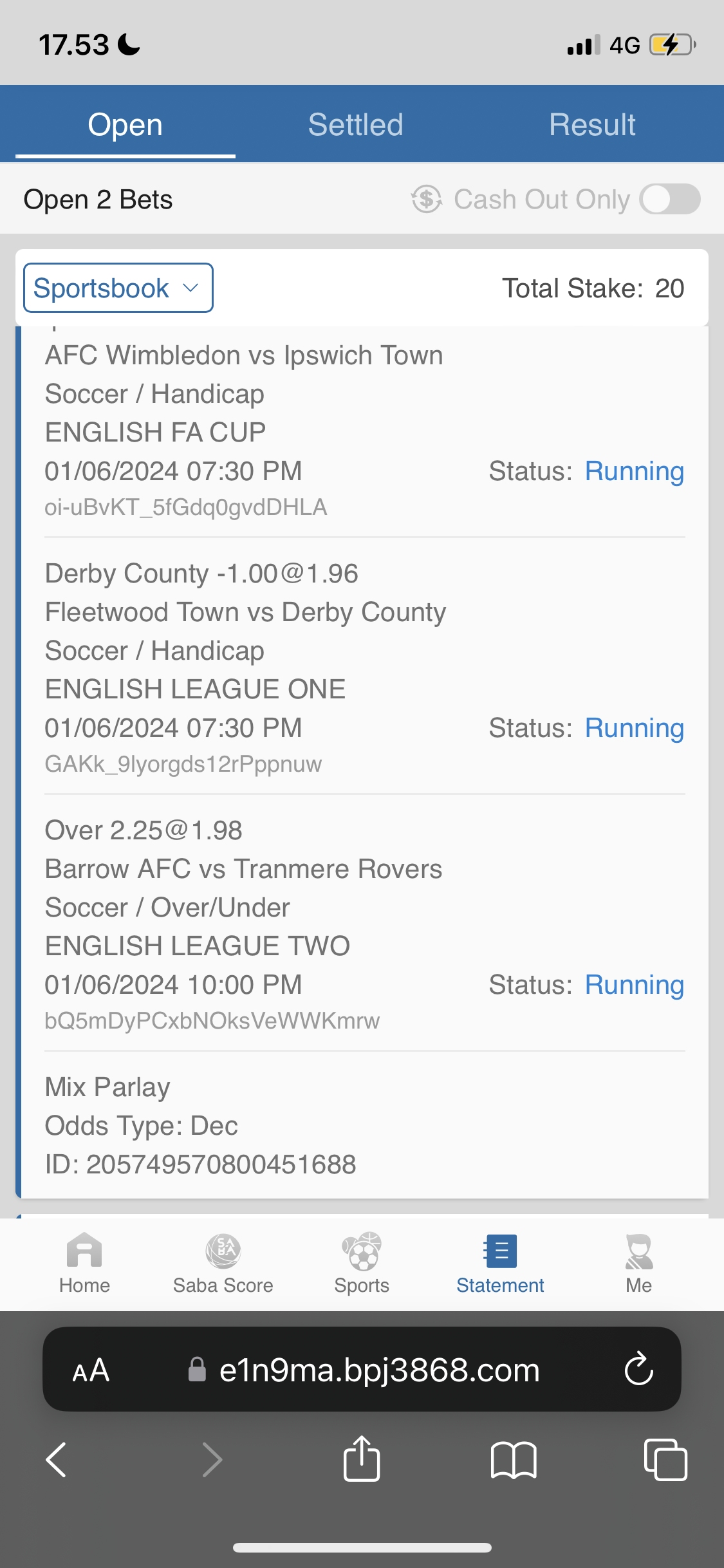Tap the Cash Out Only dollar icon
This screenshot has width=724, height=1568.
tap(427, 199)
